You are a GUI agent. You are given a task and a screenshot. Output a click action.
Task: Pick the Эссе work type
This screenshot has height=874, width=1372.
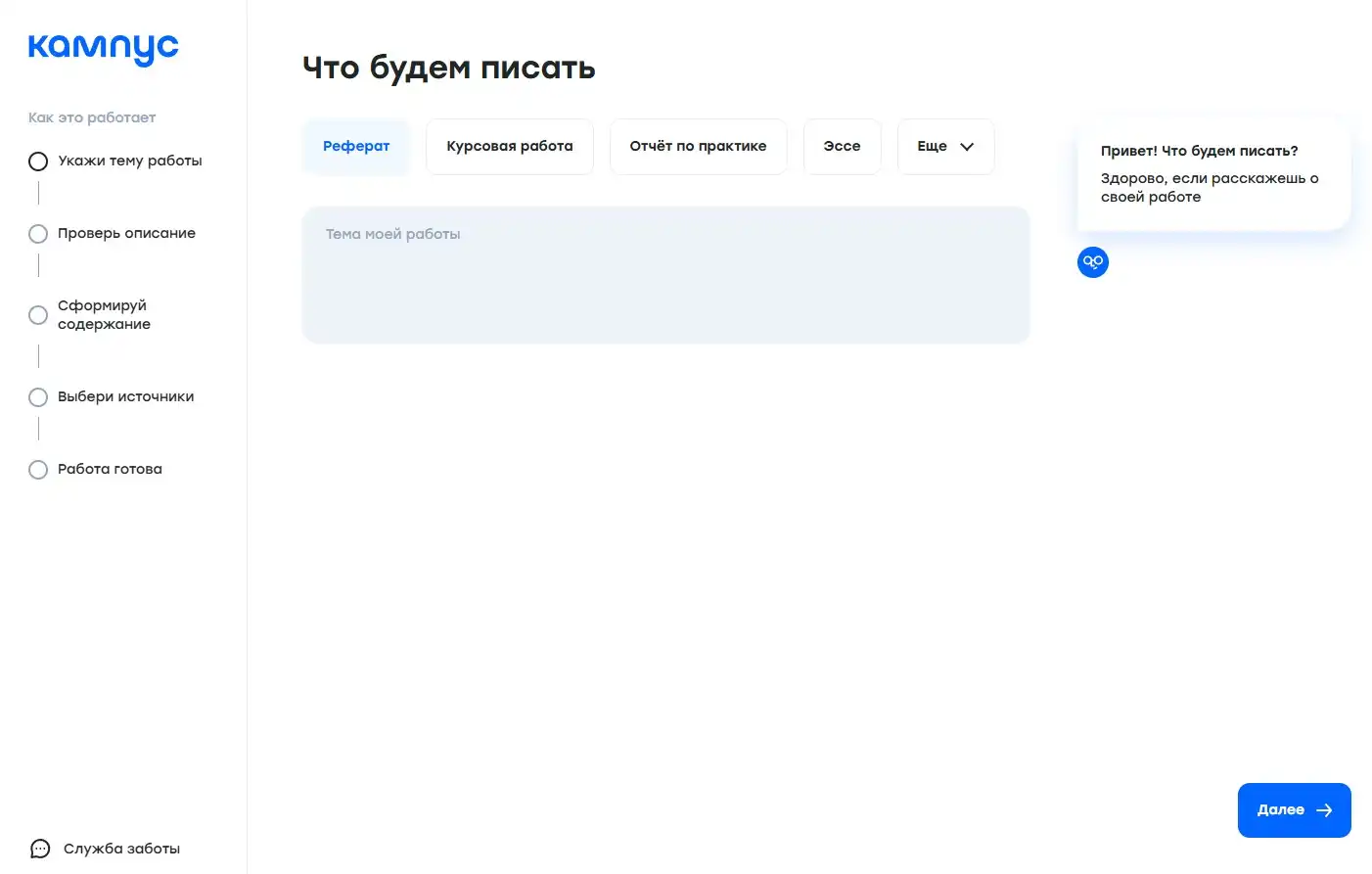click(842, 147)
